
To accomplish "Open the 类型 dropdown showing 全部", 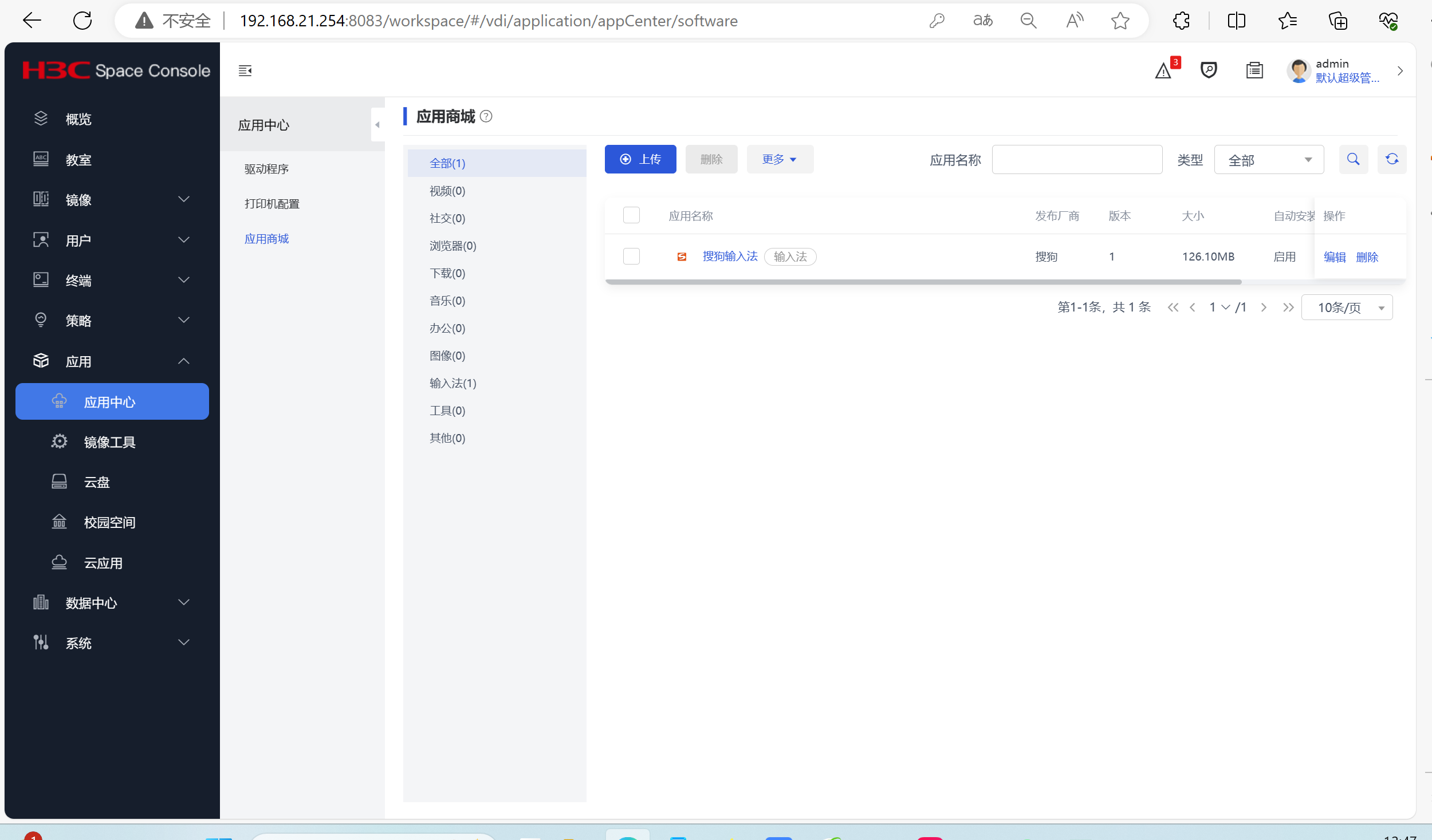I will tap(1269, 160).
